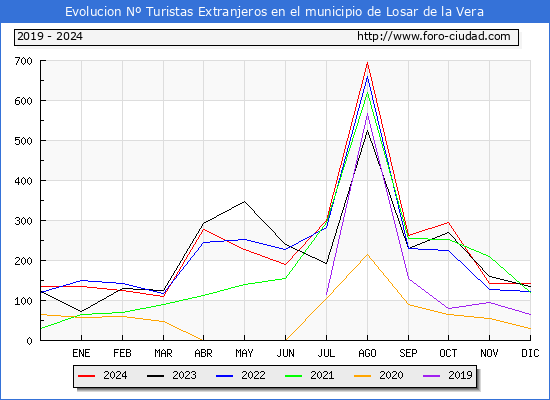Click the orange 2020 peak at AGO
The image size is (550, 400).
(367, 254)
